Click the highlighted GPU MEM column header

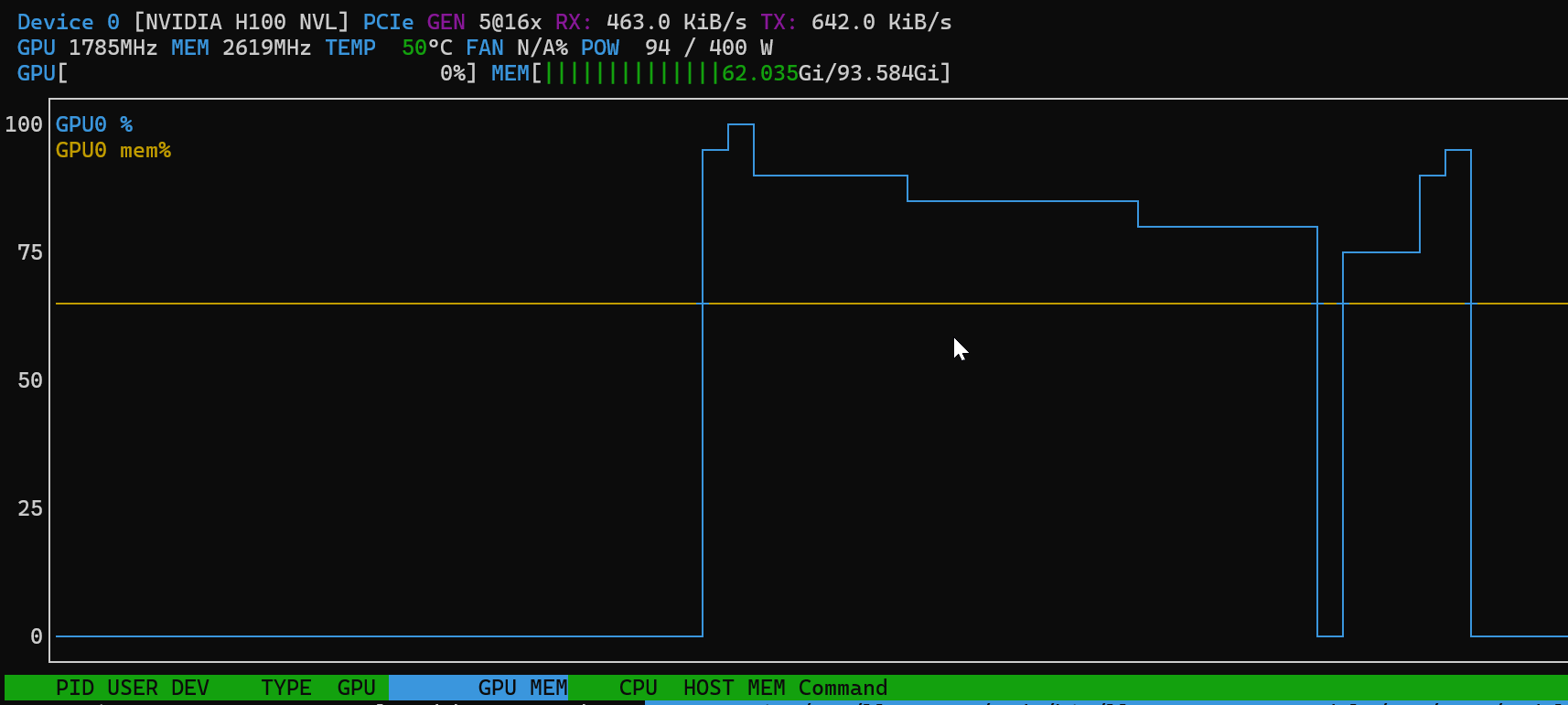[478, 688]
